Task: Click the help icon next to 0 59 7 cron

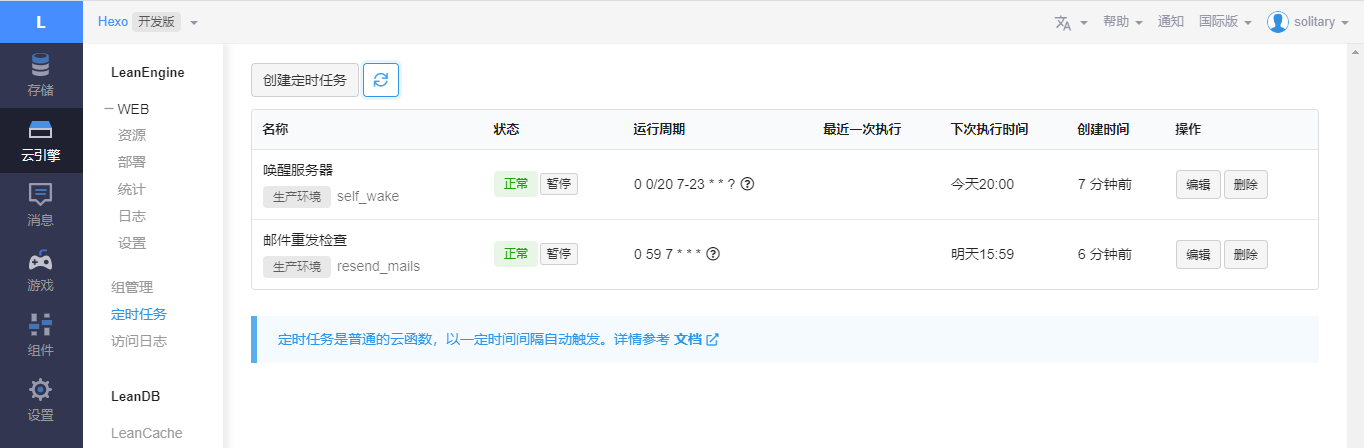Action: 713,254
